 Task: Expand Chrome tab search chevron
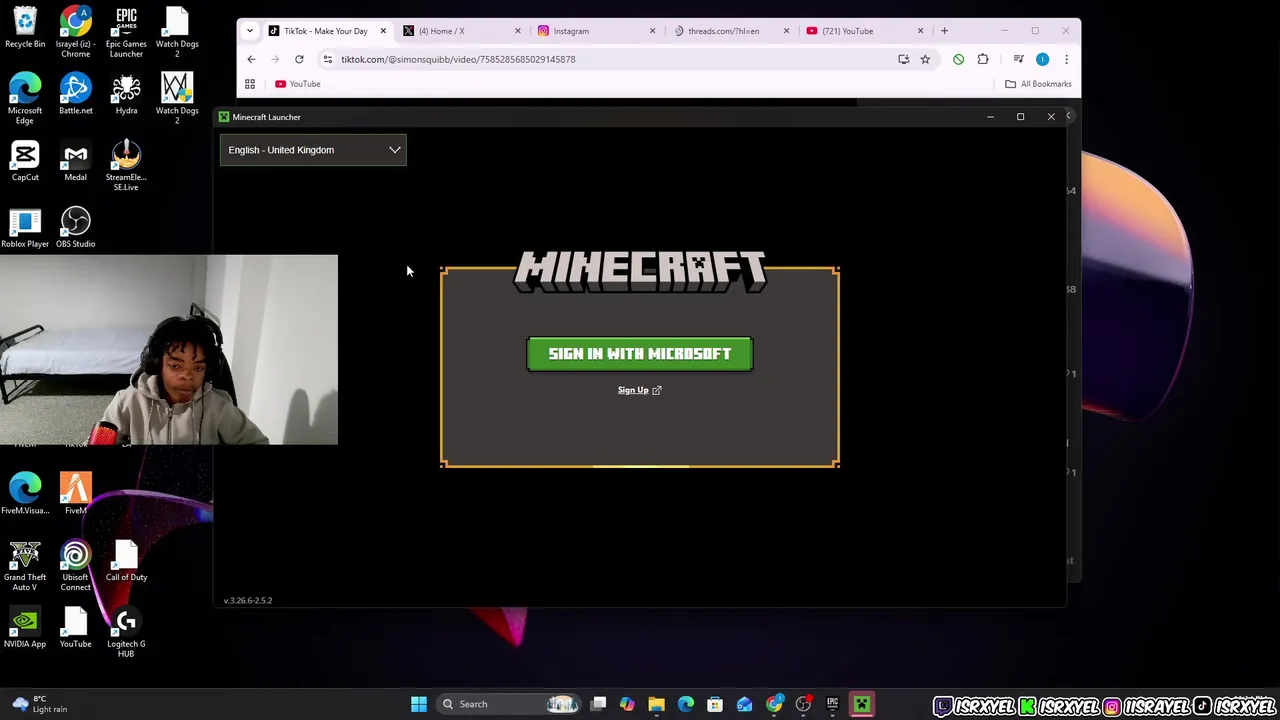[250, 31]
